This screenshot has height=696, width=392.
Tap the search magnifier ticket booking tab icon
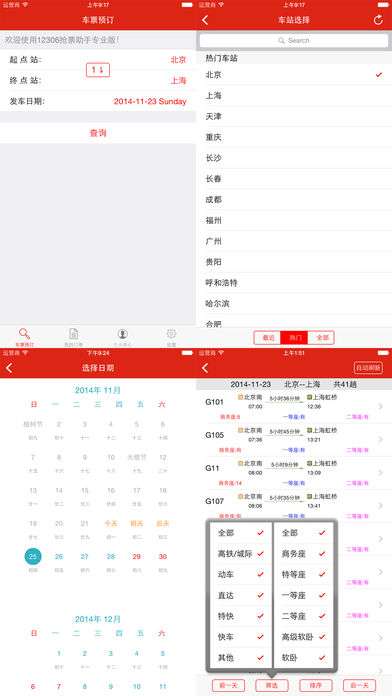[x=24, y=334]
